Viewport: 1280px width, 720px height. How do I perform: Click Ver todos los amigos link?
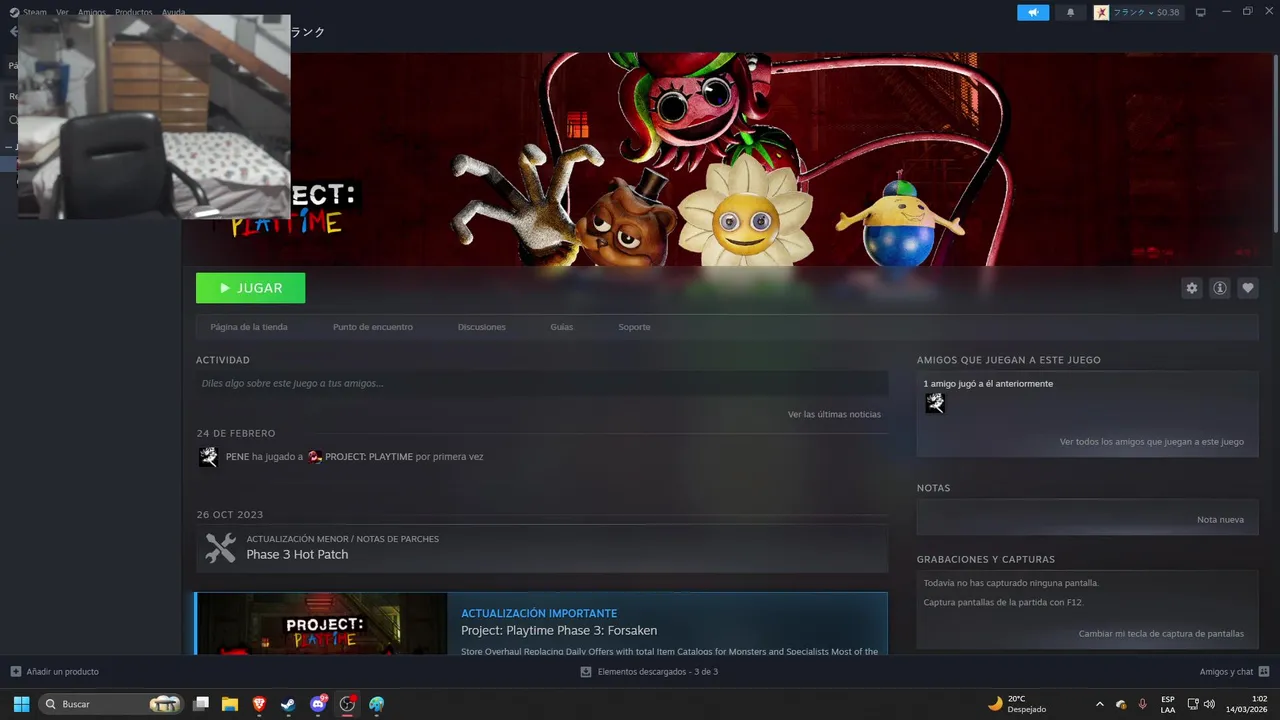click(x=1152, y=442)
